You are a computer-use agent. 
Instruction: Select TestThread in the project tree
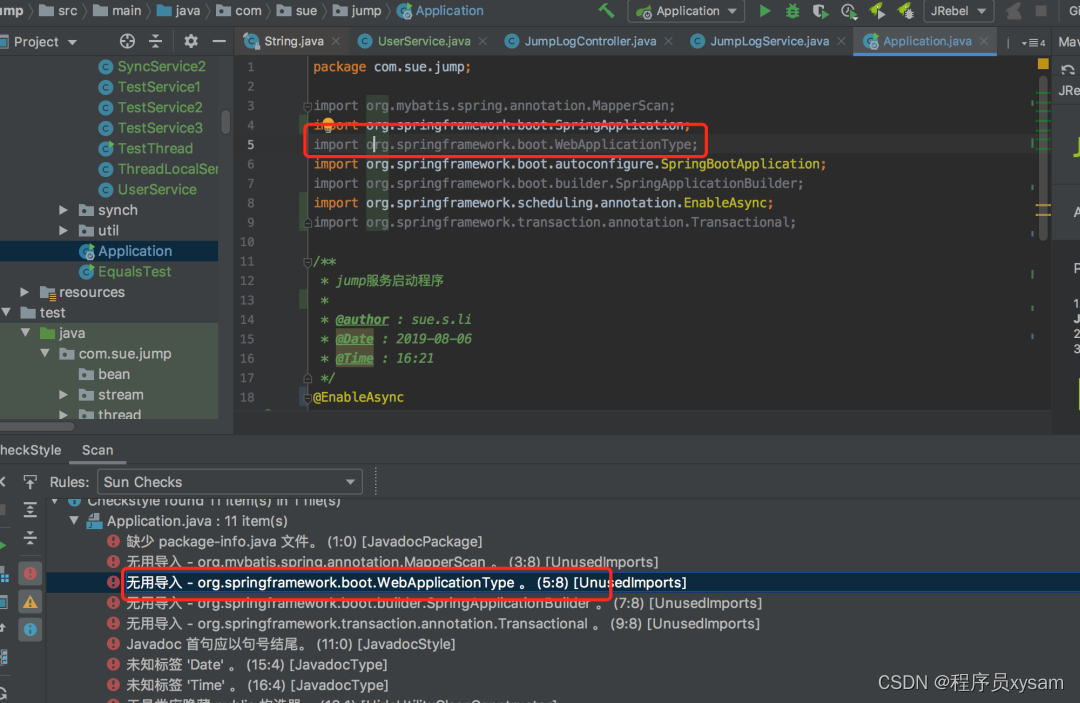click(146, 148)
